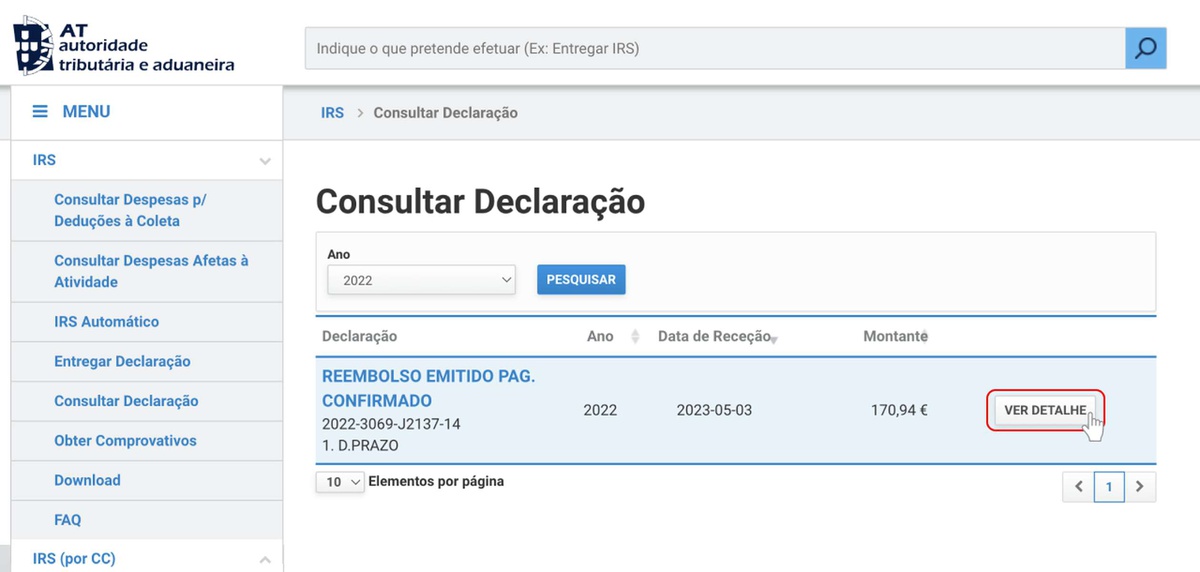This screenshot has width=1200, height=572.
Task: Click the VER DETALHE button
Action: (1045, 410)
